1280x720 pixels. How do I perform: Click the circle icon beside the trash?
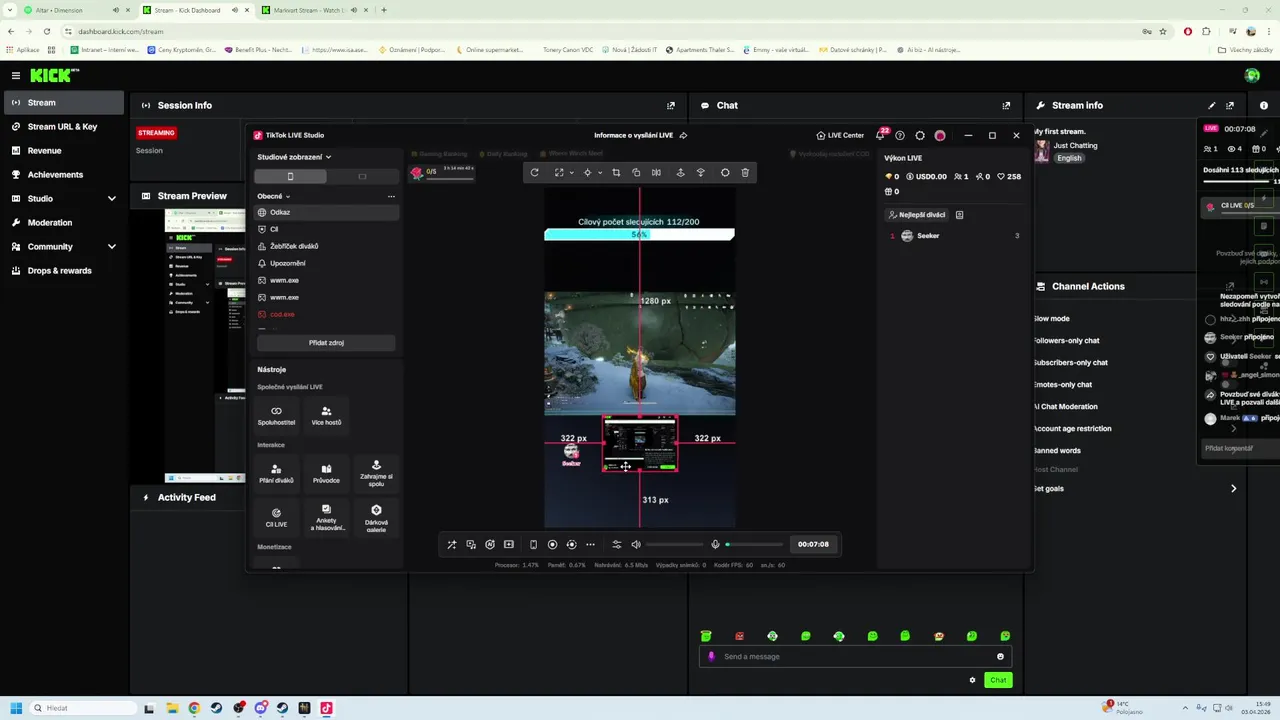(x=725, y=173)
